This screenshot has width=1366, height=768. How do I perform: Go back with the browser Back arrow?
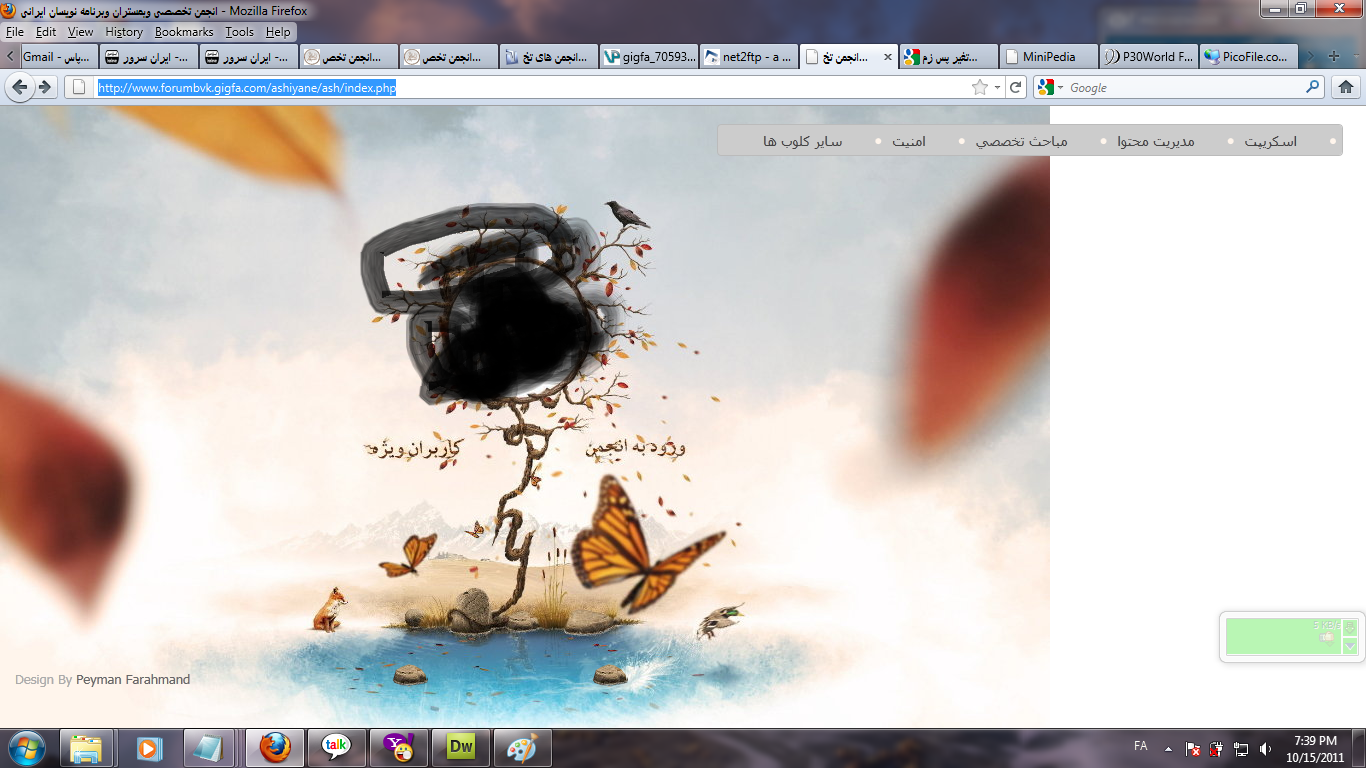point(19,87)
